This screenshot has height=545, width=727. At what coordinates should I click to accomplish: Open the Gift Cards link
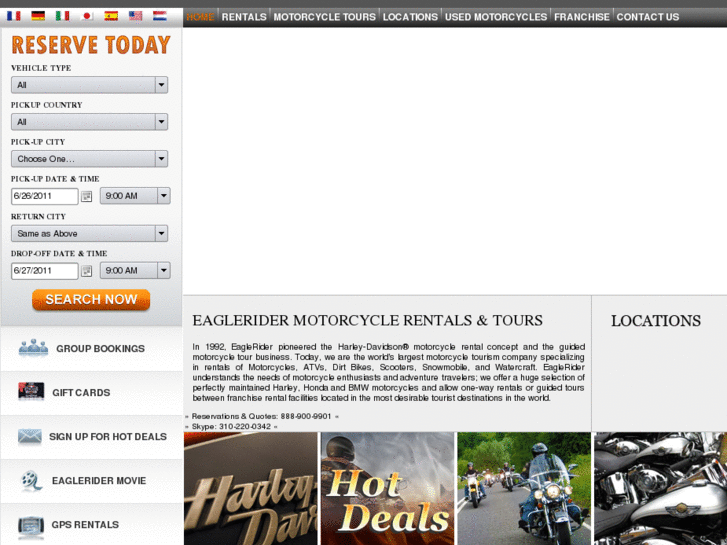click(81, 393)
